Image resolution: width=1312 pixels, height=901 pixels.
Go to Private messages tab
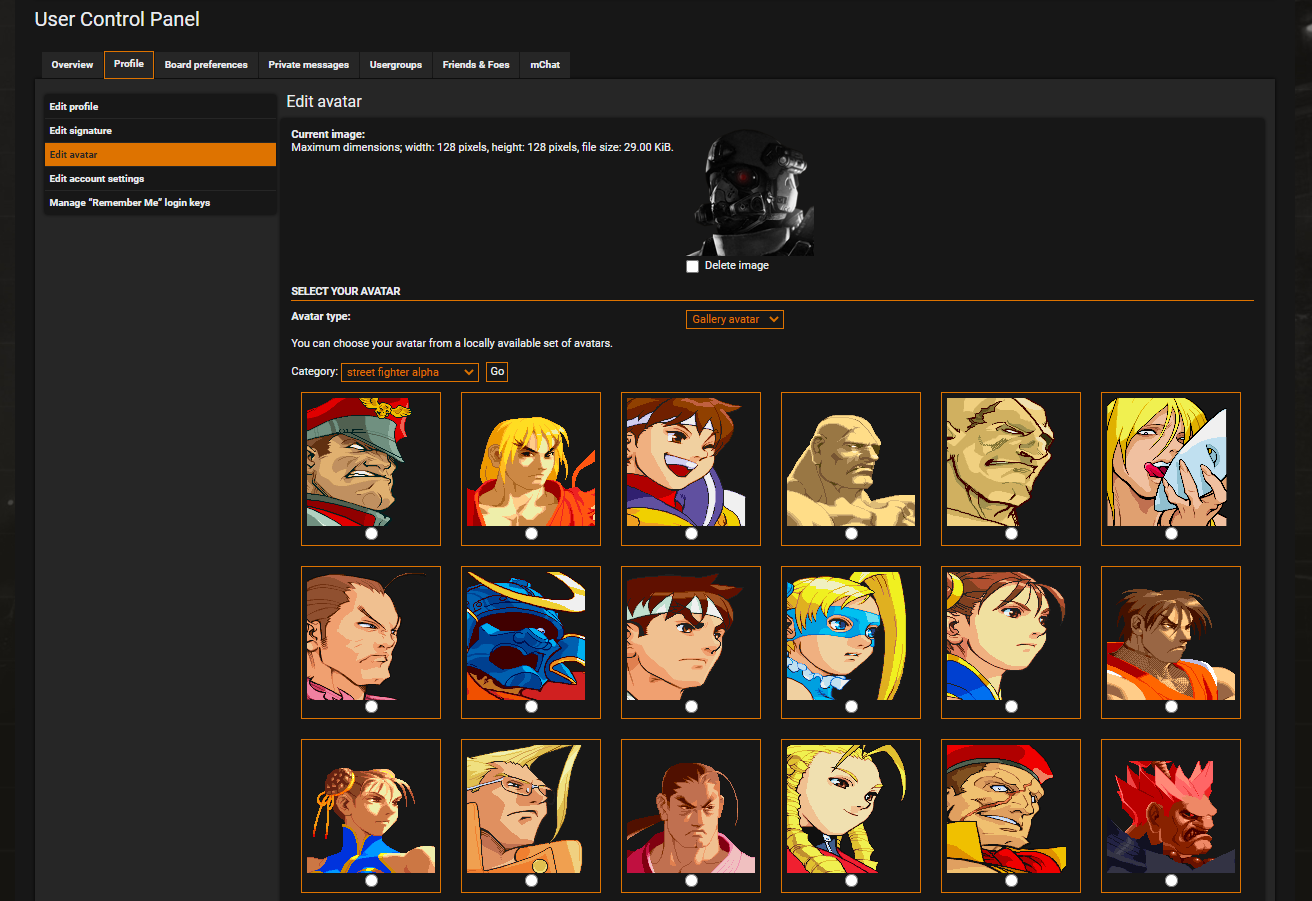click(308, 65)
